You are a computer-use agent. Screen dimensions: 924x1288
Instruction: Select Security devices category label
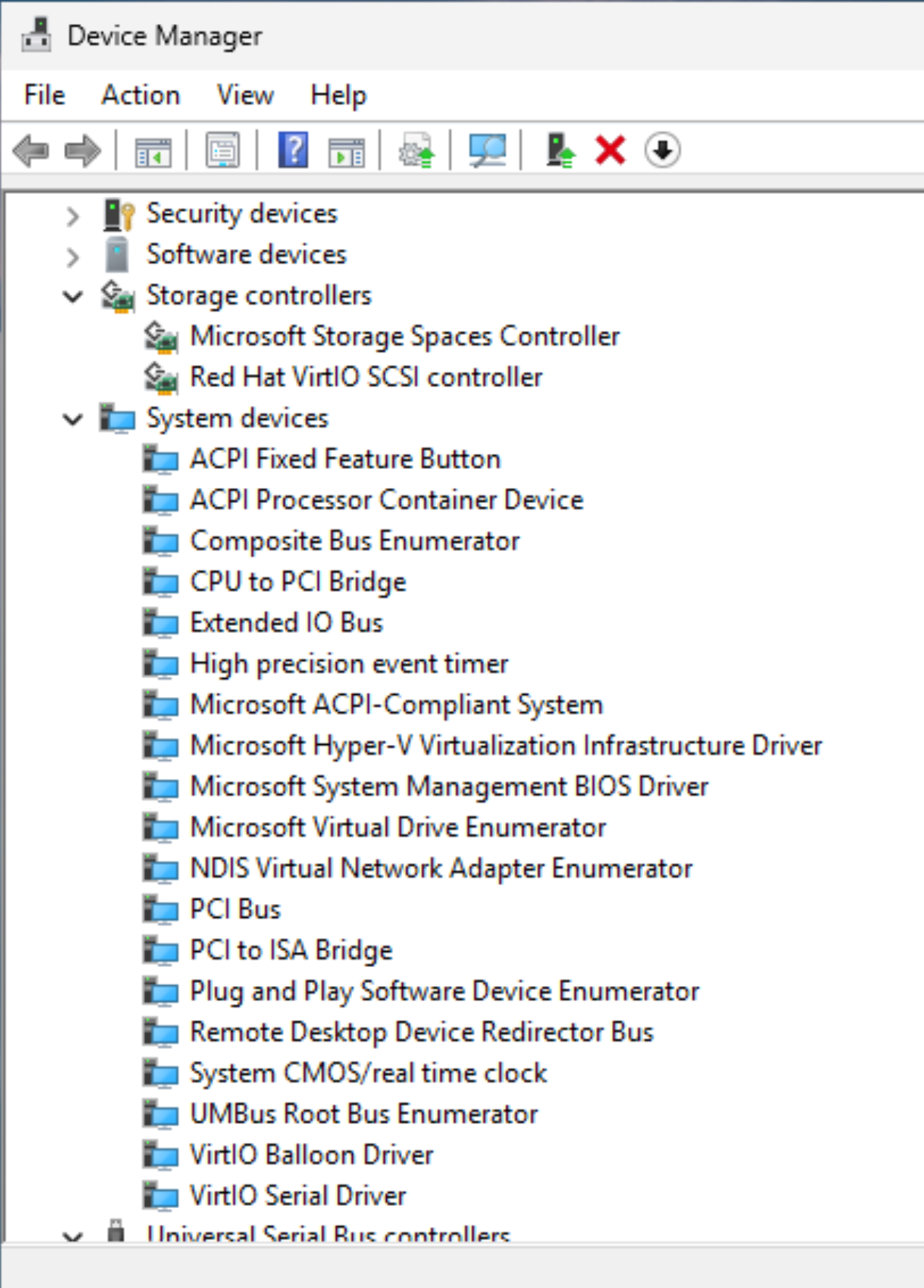(x=242, y=213)
